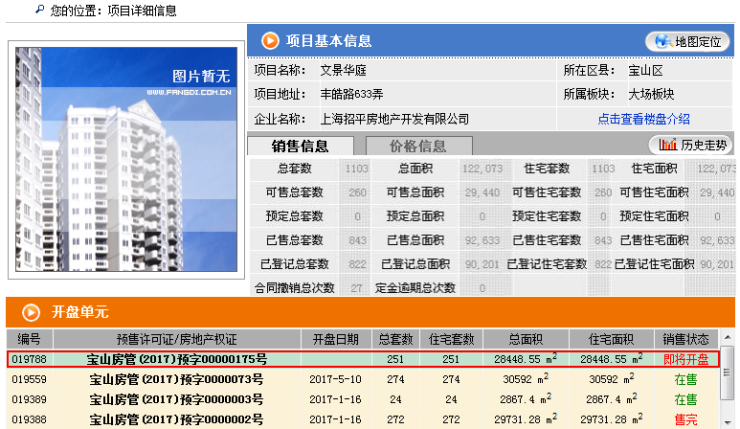Open the 历史走势 history trend chart
This screenshot has width=740, height=429.
(690, 145)
